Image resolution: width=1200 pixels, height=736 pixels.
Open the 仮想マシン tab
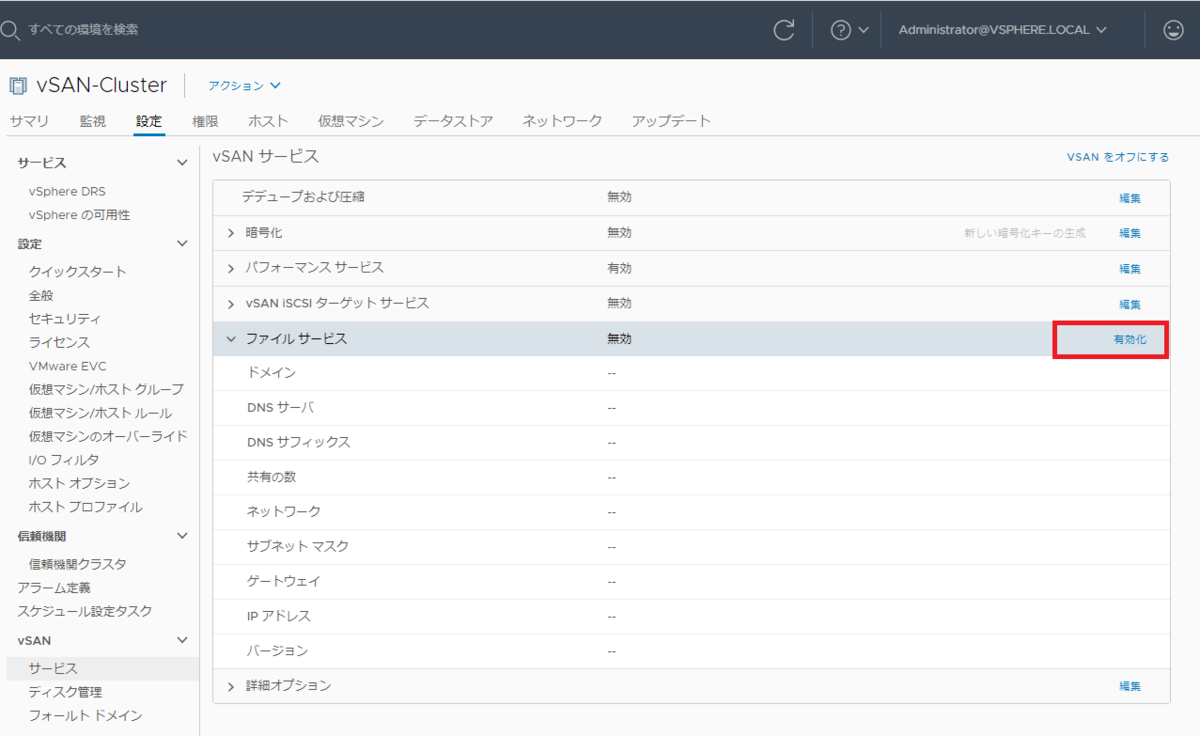point(351,121)
